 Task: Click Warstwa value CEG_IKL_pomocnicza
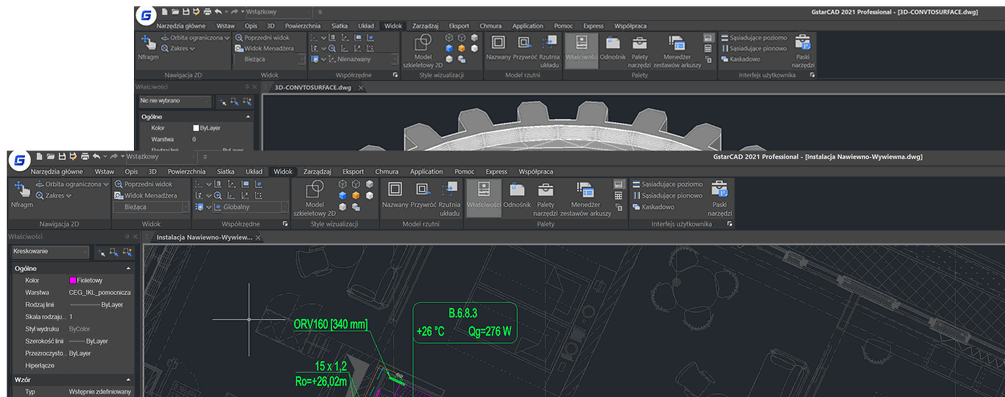tap(100, 292)
